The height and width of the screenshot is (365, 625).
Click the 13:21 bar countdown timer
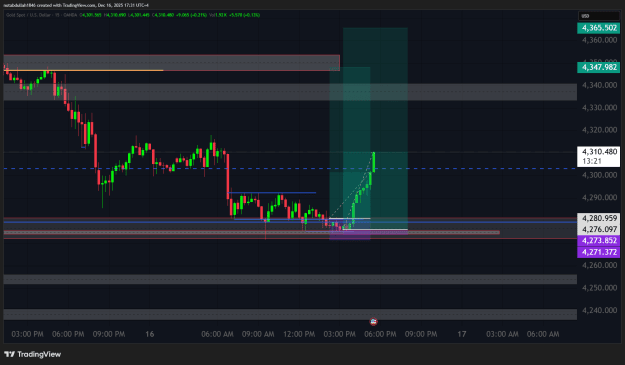[x=592, y=161]
